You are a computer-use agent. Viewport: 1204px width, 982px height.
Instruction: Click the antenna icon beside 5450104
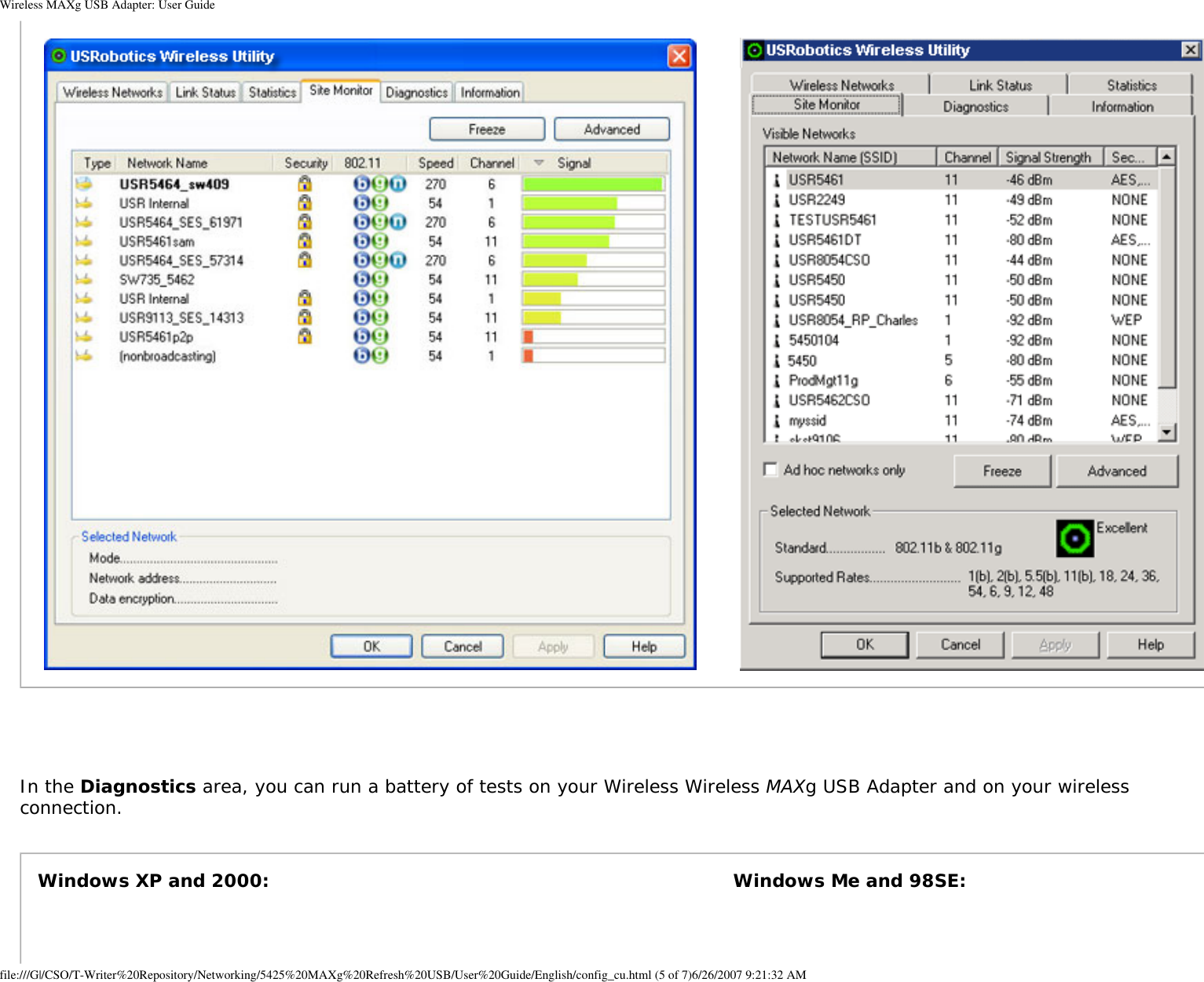click(777, 340)
